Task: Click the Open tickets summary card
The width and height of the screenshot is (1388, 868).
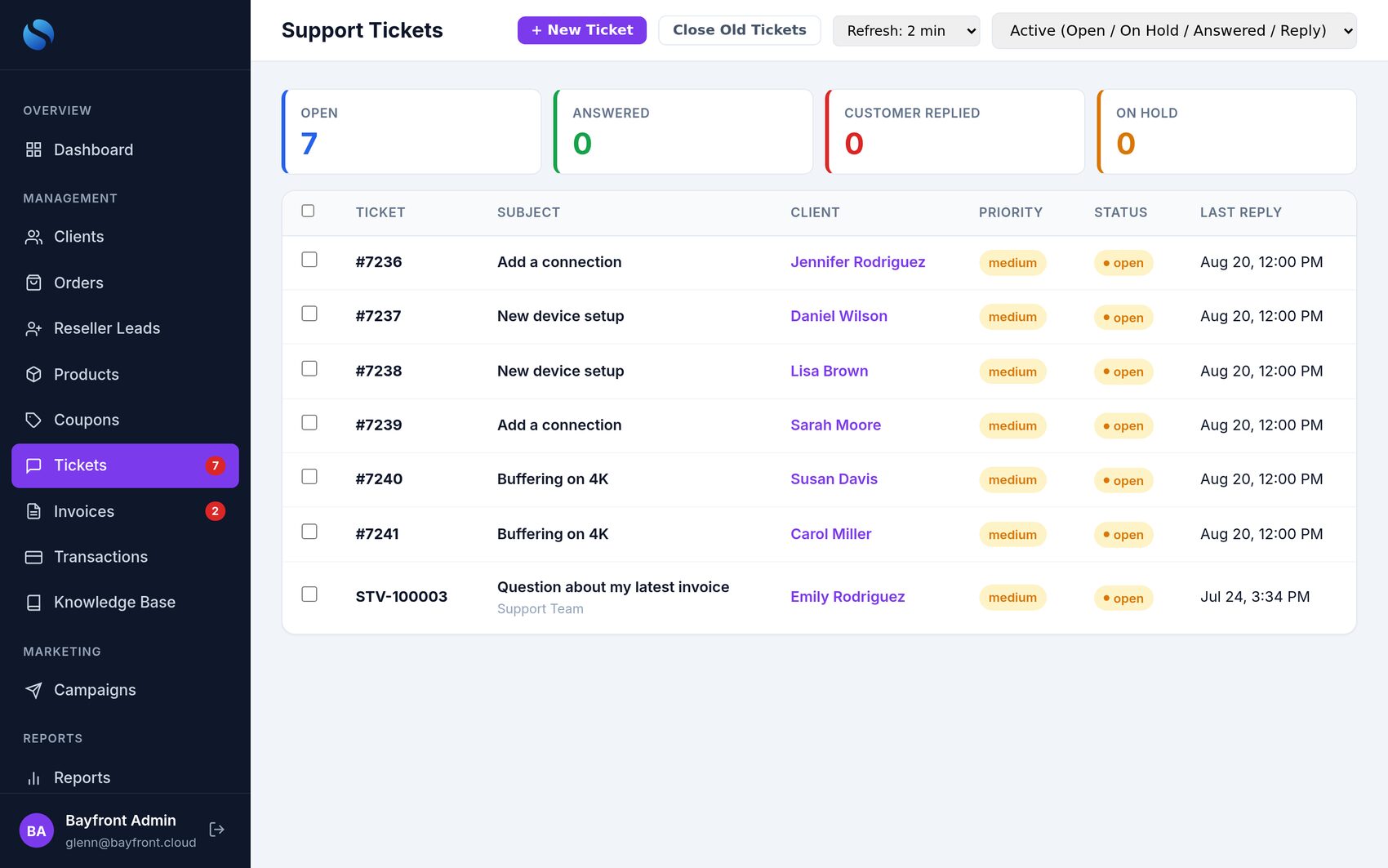Action: pos(412,131)
